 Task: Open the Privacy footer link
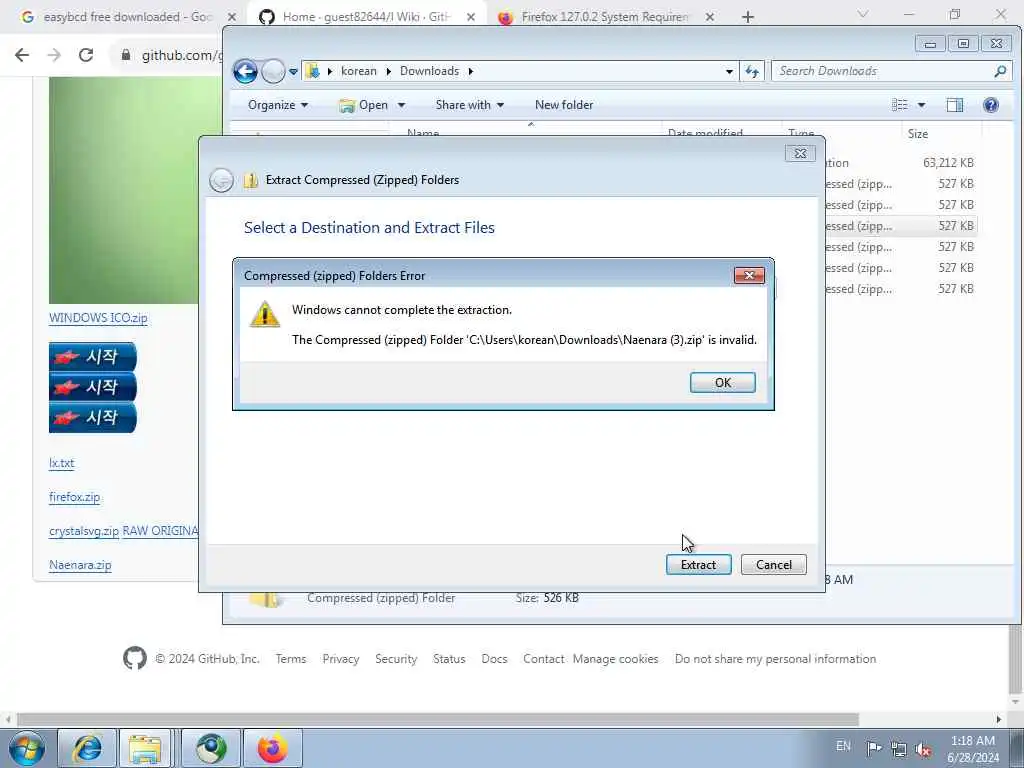click(x=340, y=659)
